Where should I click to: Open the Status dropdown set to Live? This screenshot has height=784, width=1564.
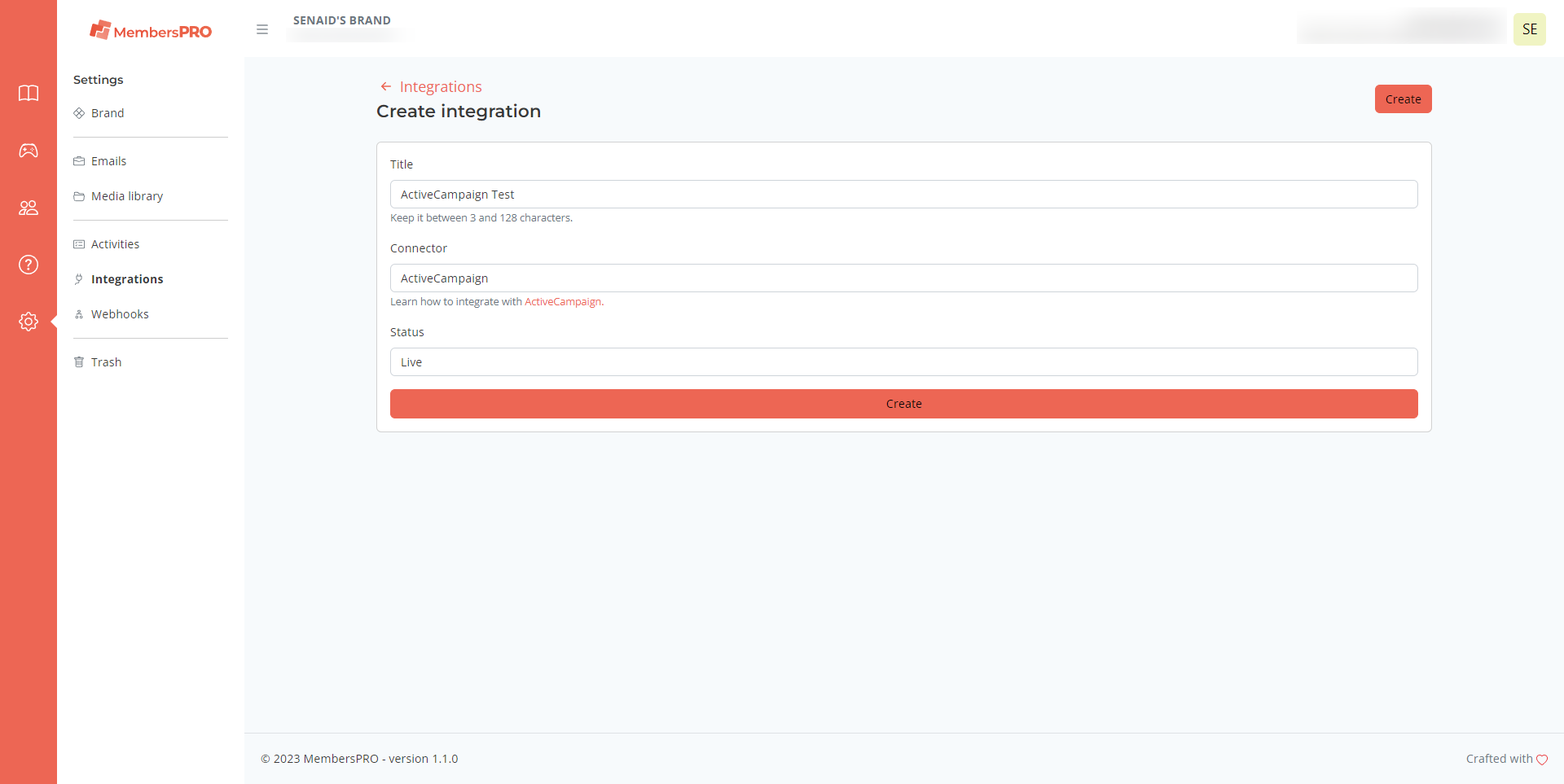(903, 362)
